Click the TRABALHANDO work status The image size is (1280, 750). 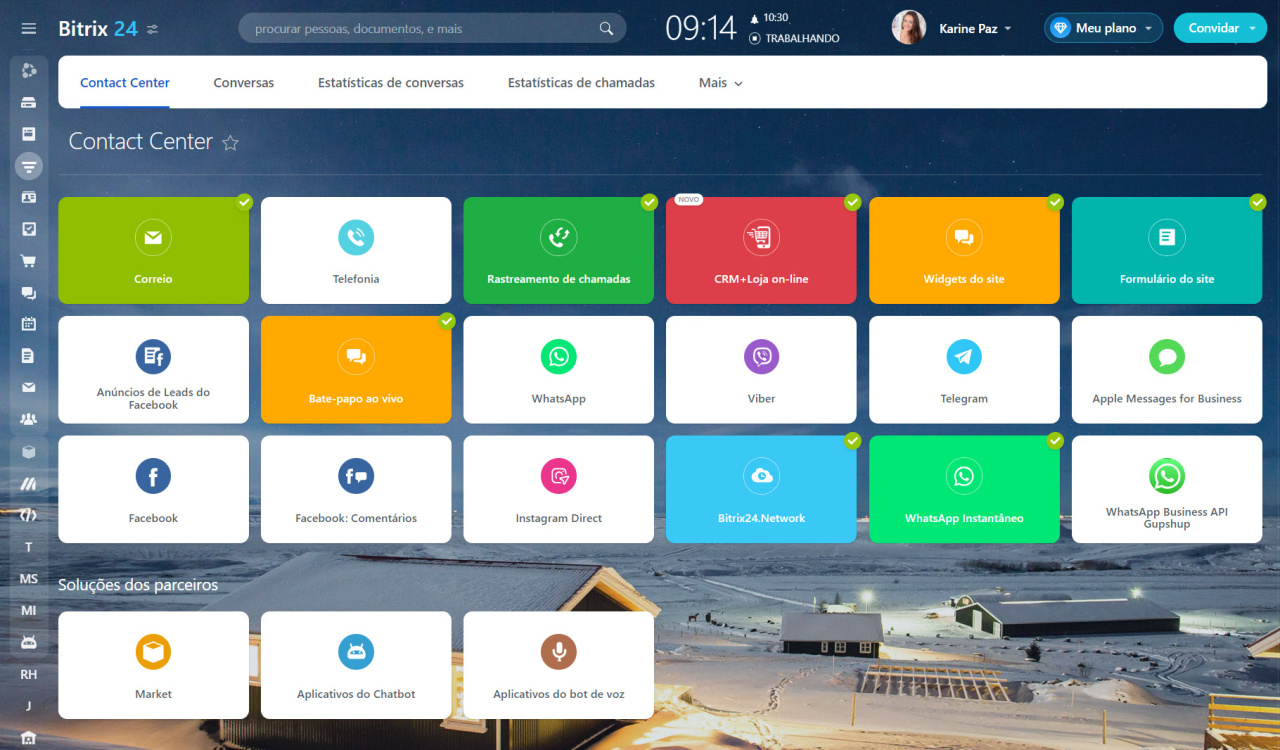[794, 38]
